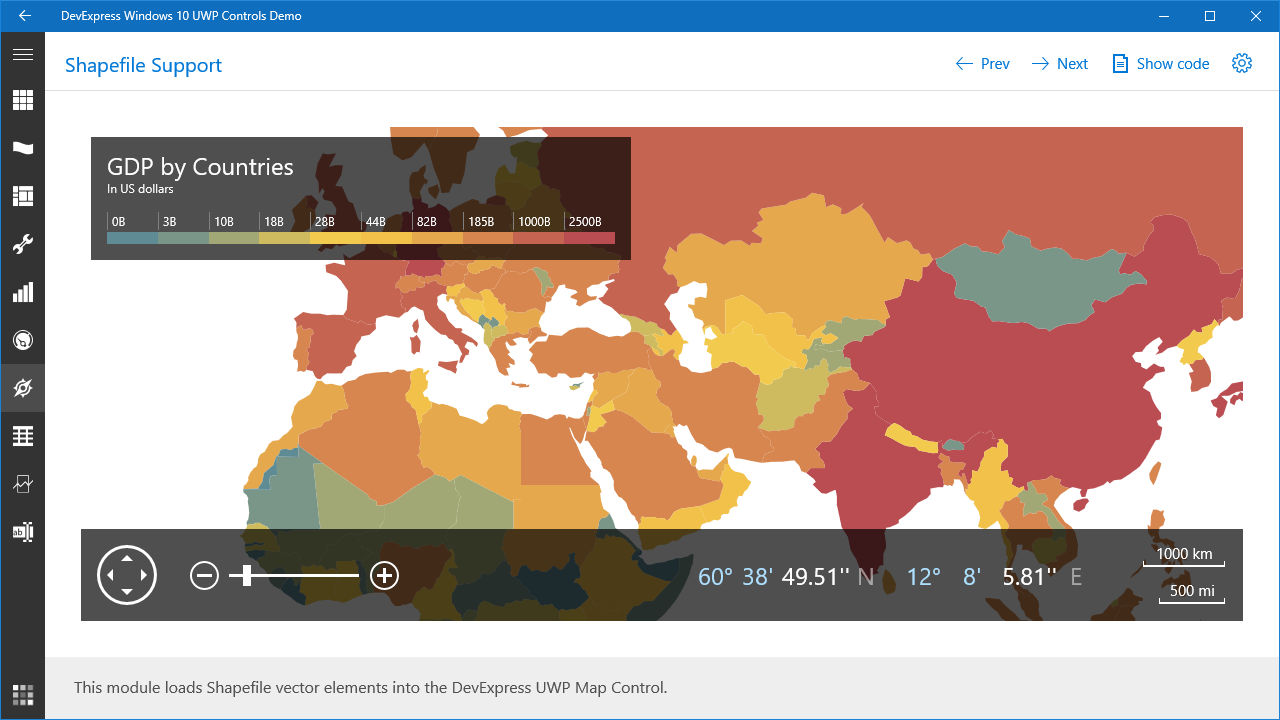Open the navigation hamburger menu
The image size is (1280, 720).
[x=23, y=54]
